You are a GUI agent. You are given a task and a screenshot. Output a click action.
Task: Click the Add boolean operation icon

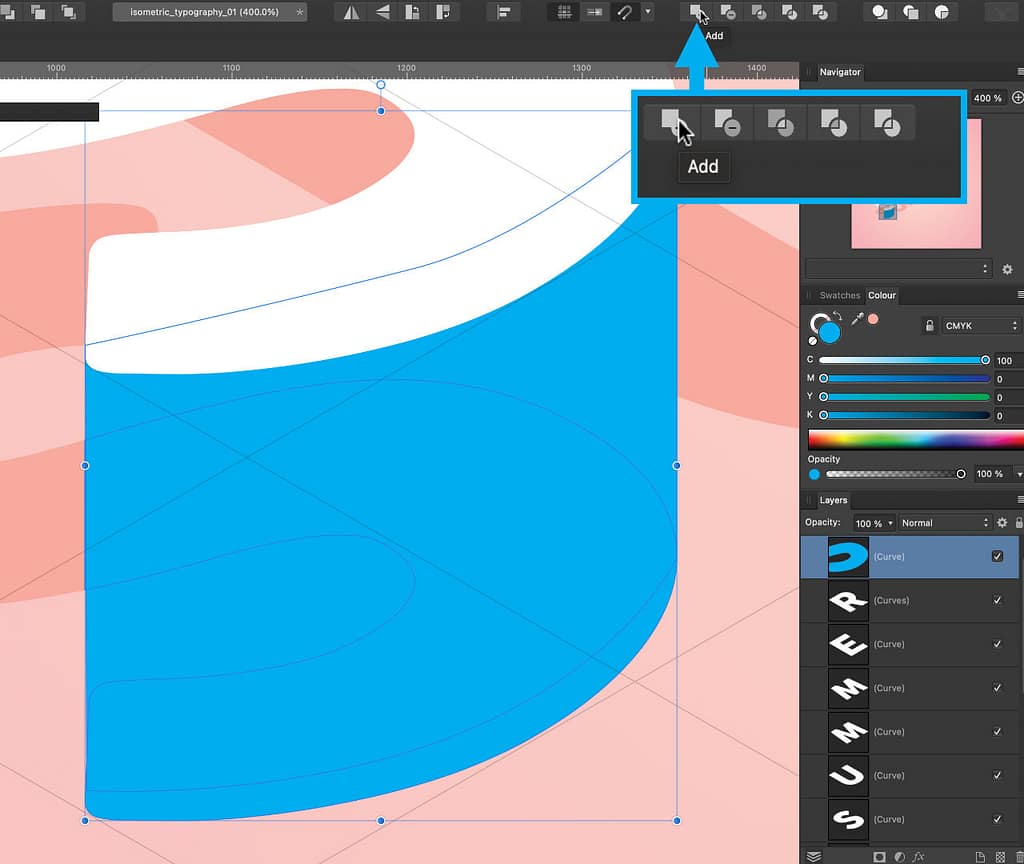click(696, 11)
